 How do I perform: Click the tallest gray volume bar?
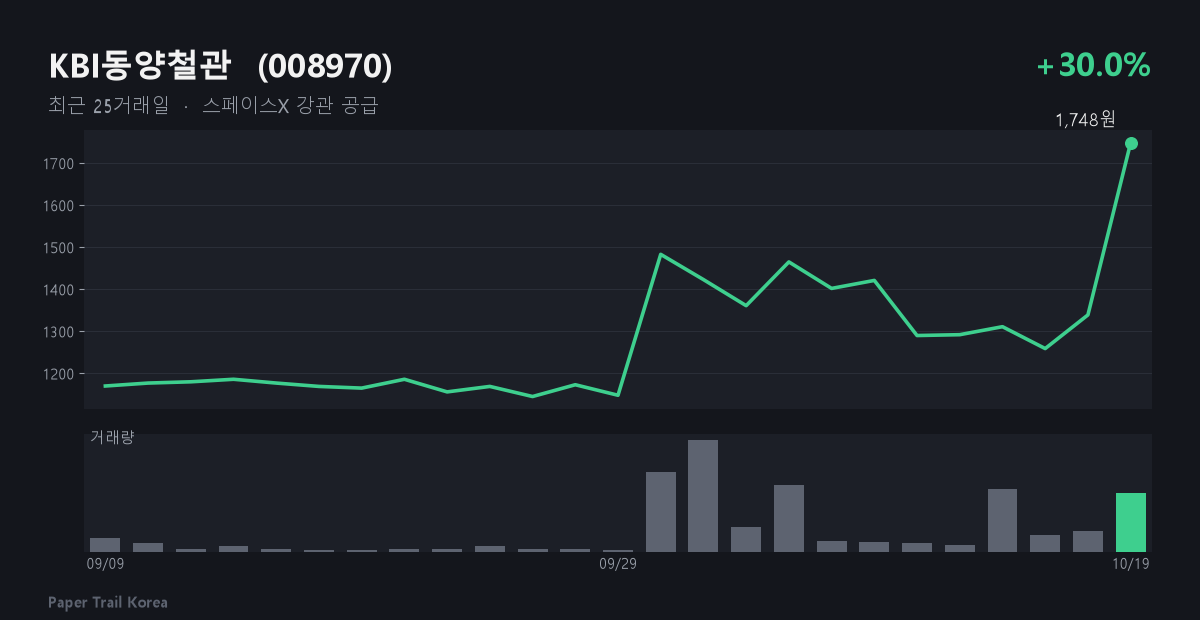tap(703, 496)
